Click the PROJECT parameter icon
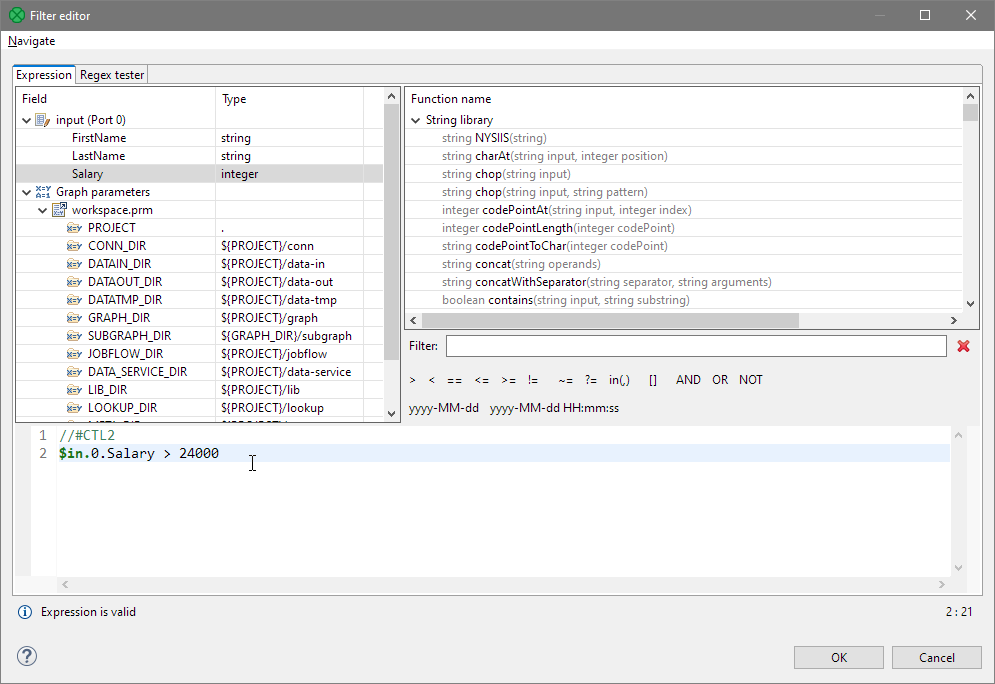Screen dimensions: 995x684 [x=74, y=228]
